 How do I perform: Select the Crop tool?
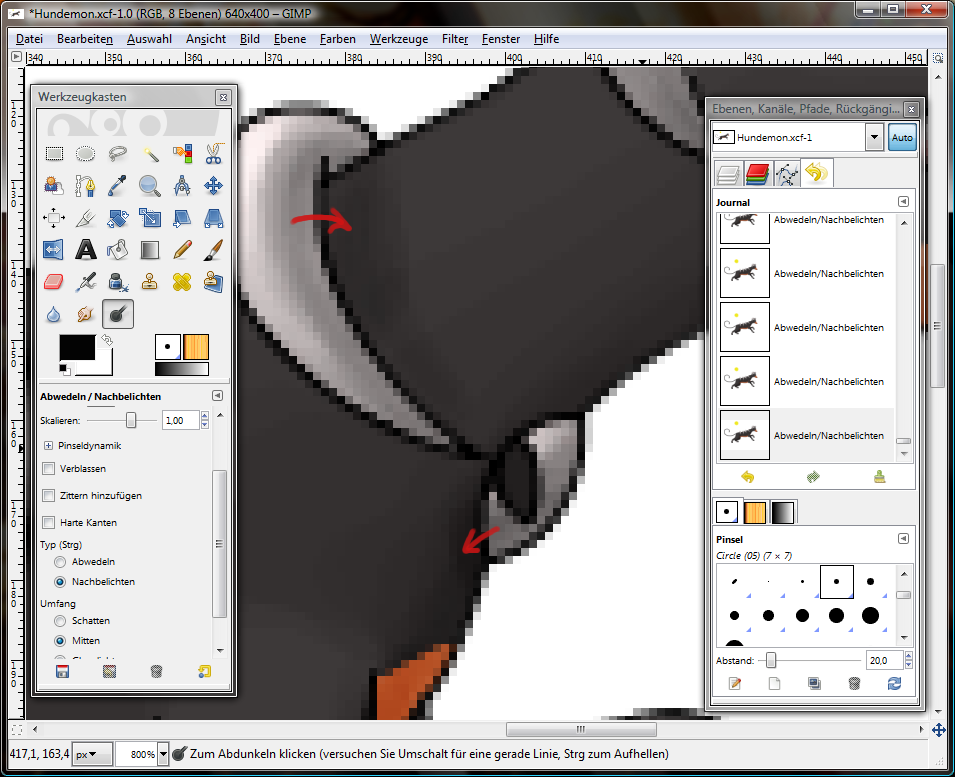tap(85, 217)
